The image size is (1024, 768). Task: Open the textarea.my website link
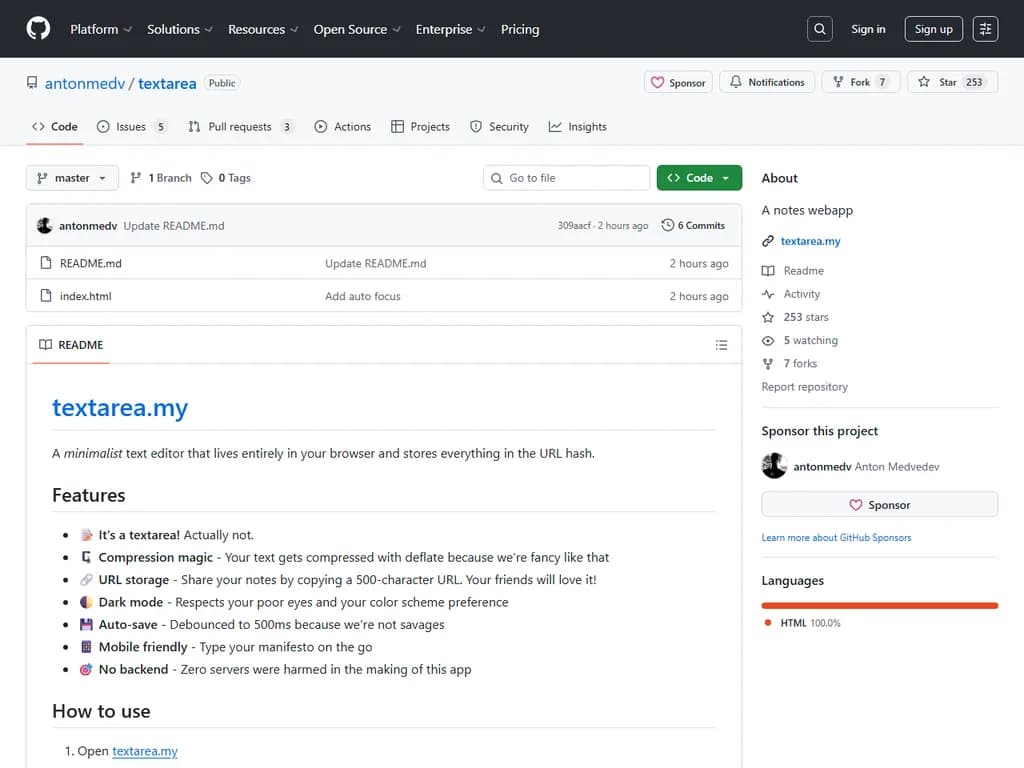[808, 241]
